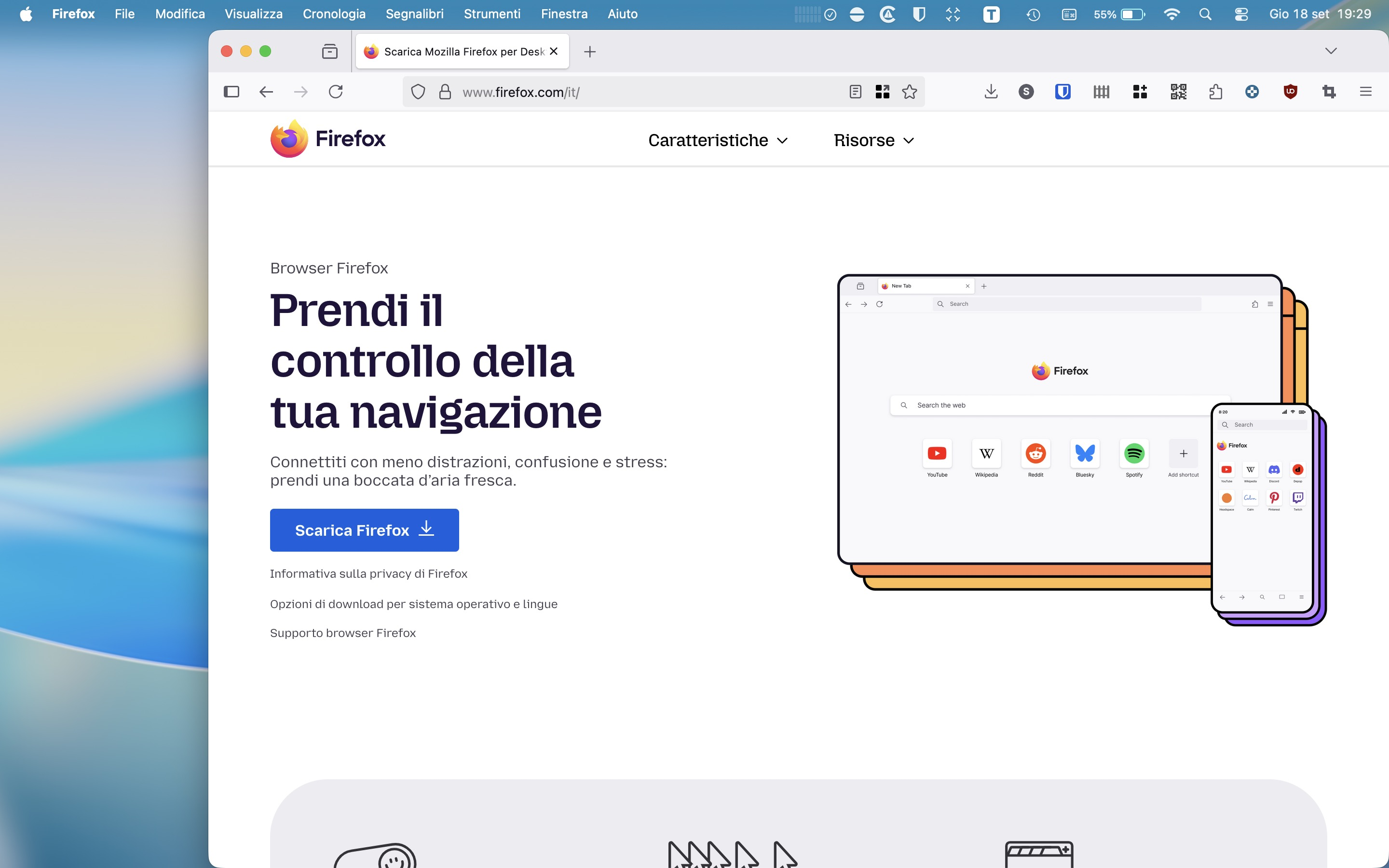Open a new tab with plus button
Image resolution: width=1389 pixels, height=868 pixels.
[x=589, y=52]
